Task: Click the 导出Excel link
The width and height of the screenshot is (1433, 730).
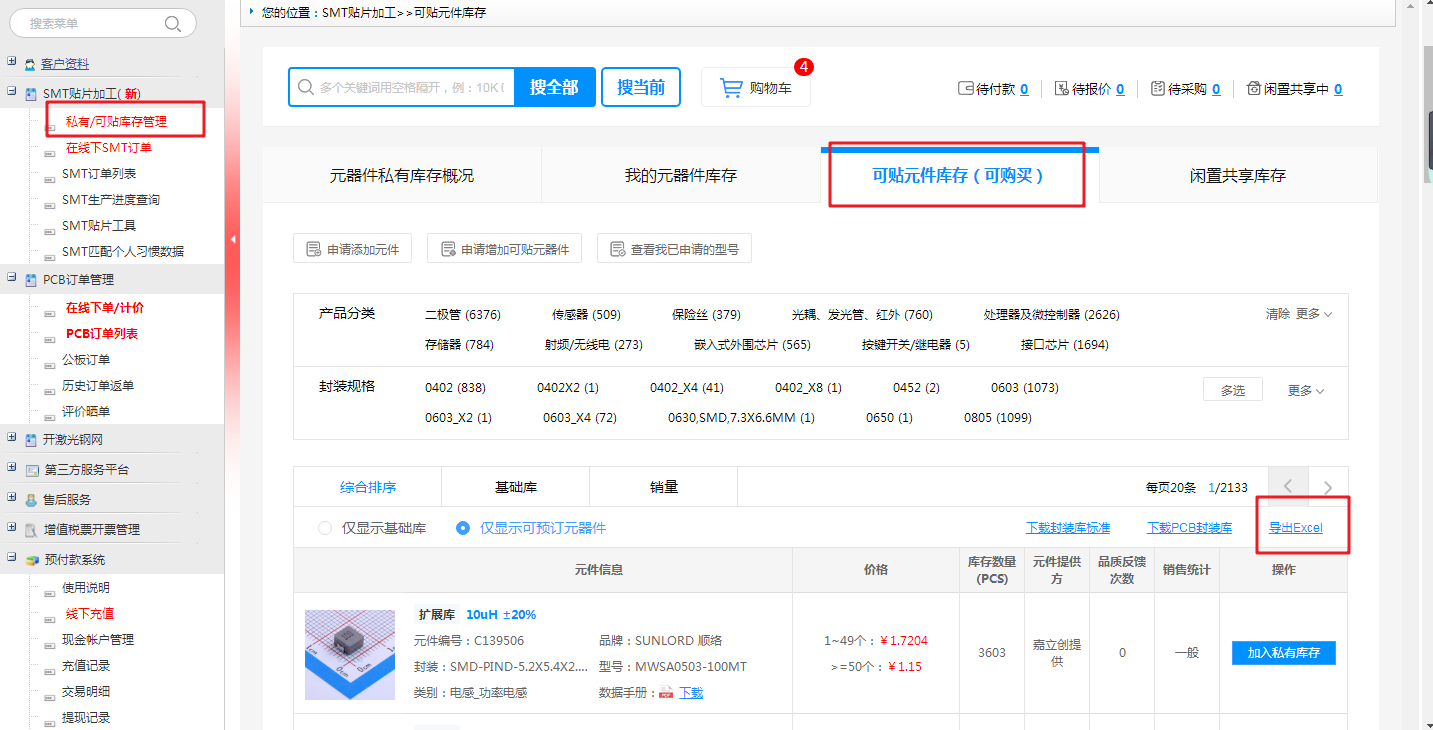Action: pos(1295,528)
